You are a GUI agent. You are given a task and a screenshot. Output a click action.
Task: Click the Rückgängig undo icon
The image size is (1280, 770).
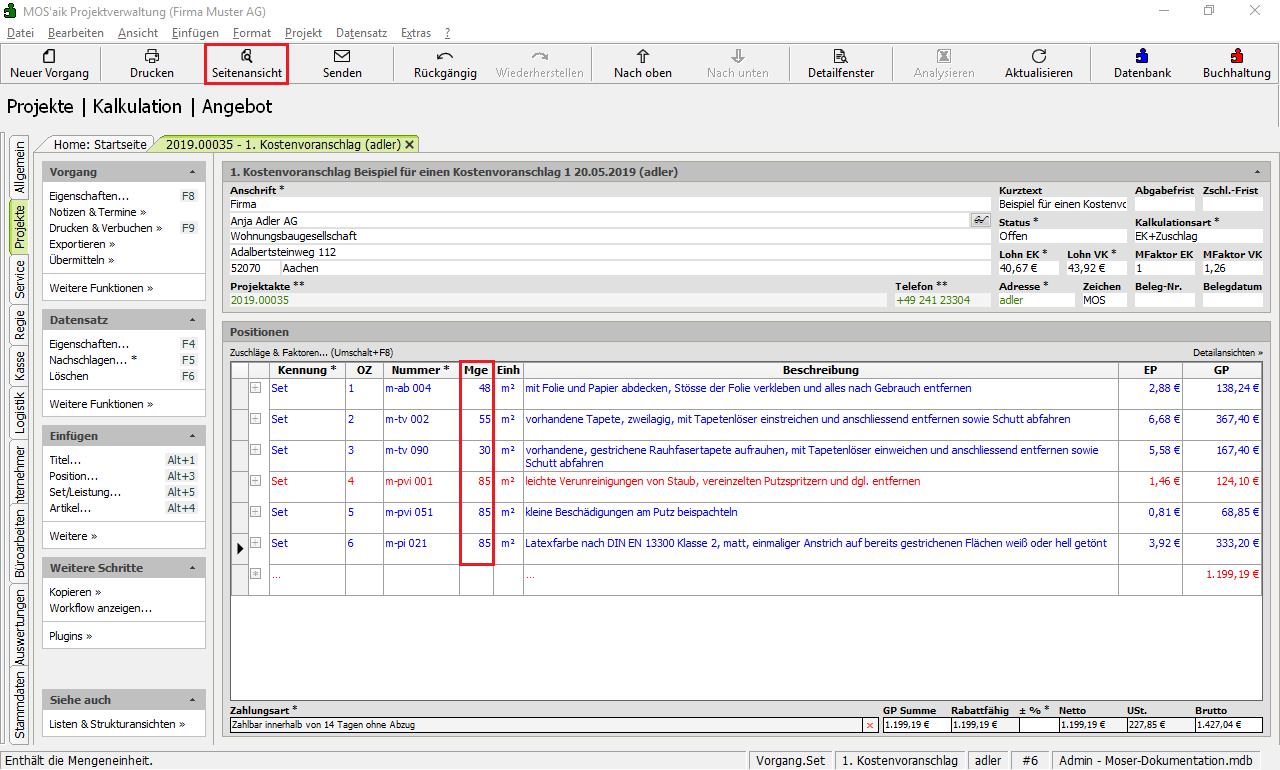pyautogui.click(x=445, y=56)
